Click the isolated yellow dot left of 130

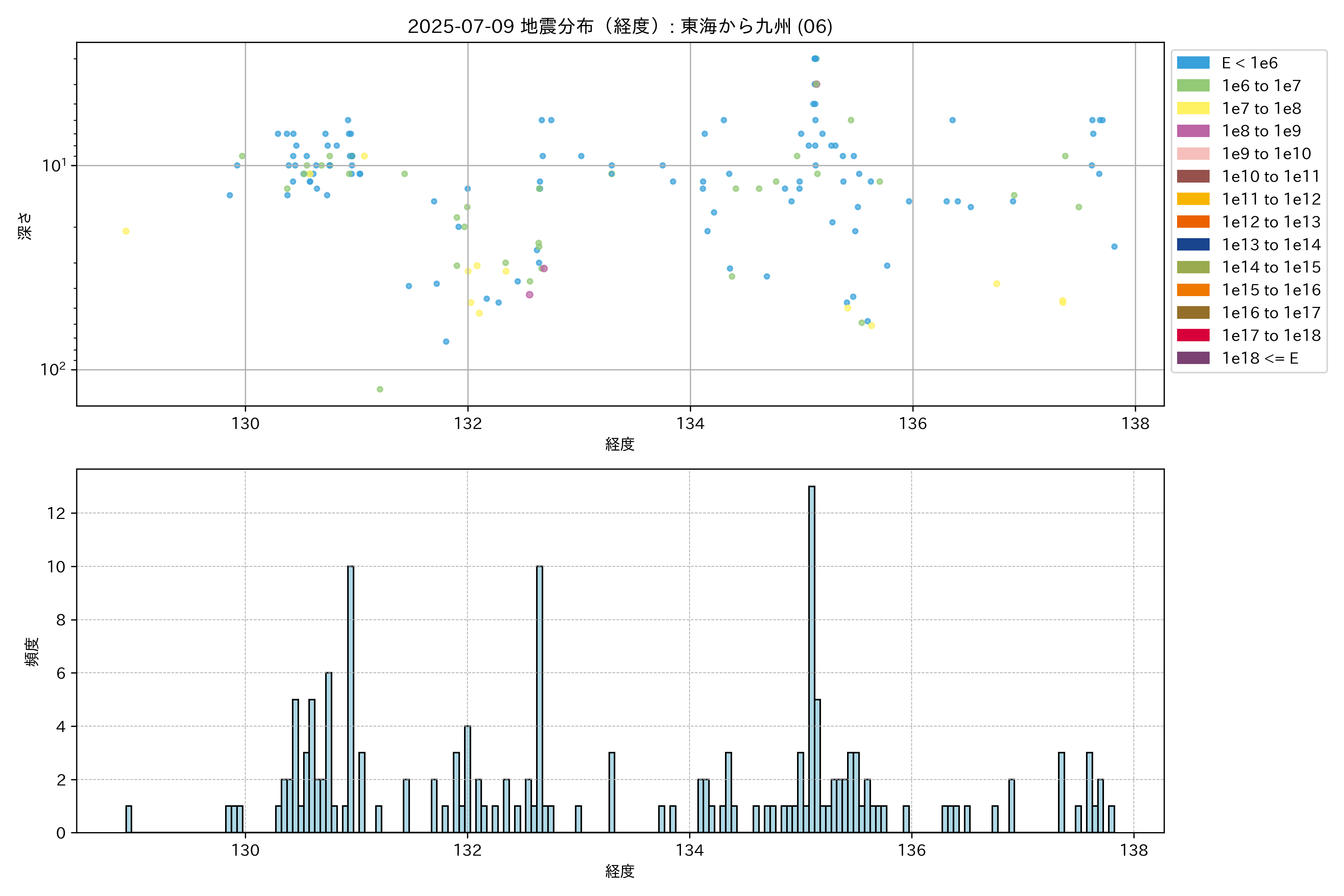[x=126, y=231]
